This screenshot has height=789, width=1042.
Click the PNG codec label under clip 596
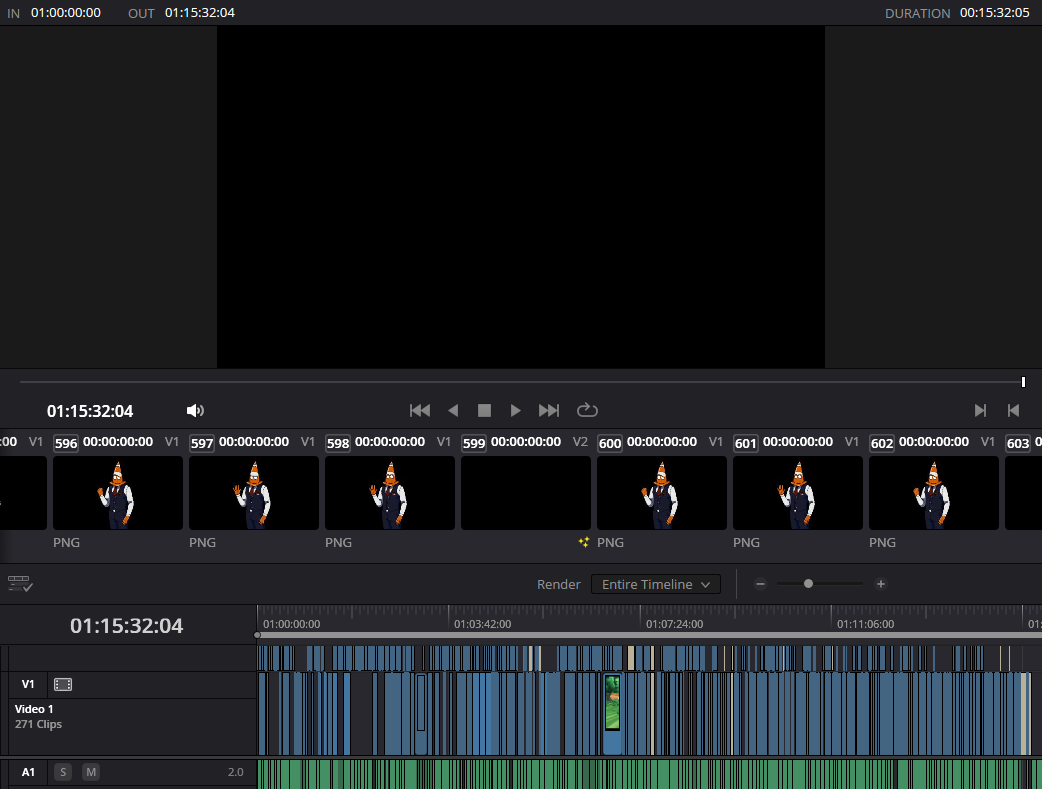point(66,542)
